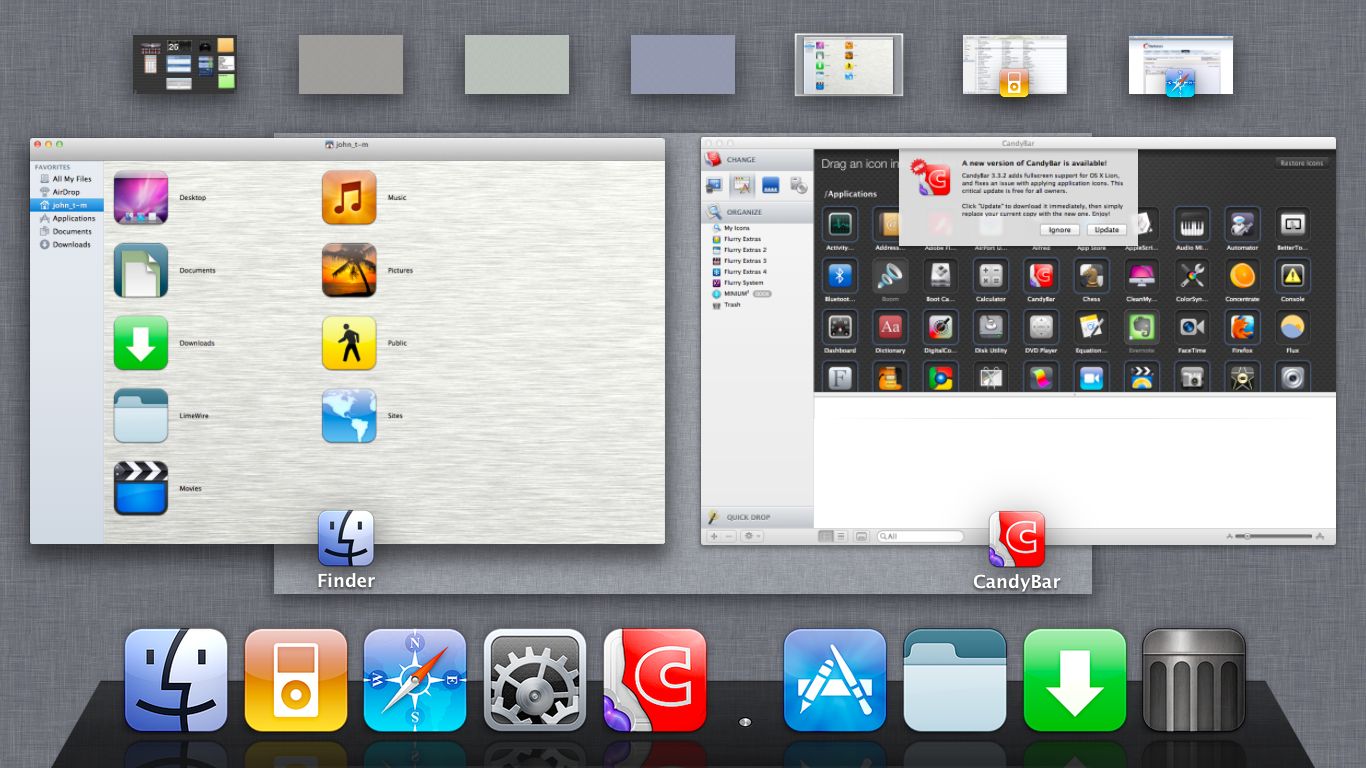
Task: Open the Pictures folder in Finder window
Action: coord(349,270)
